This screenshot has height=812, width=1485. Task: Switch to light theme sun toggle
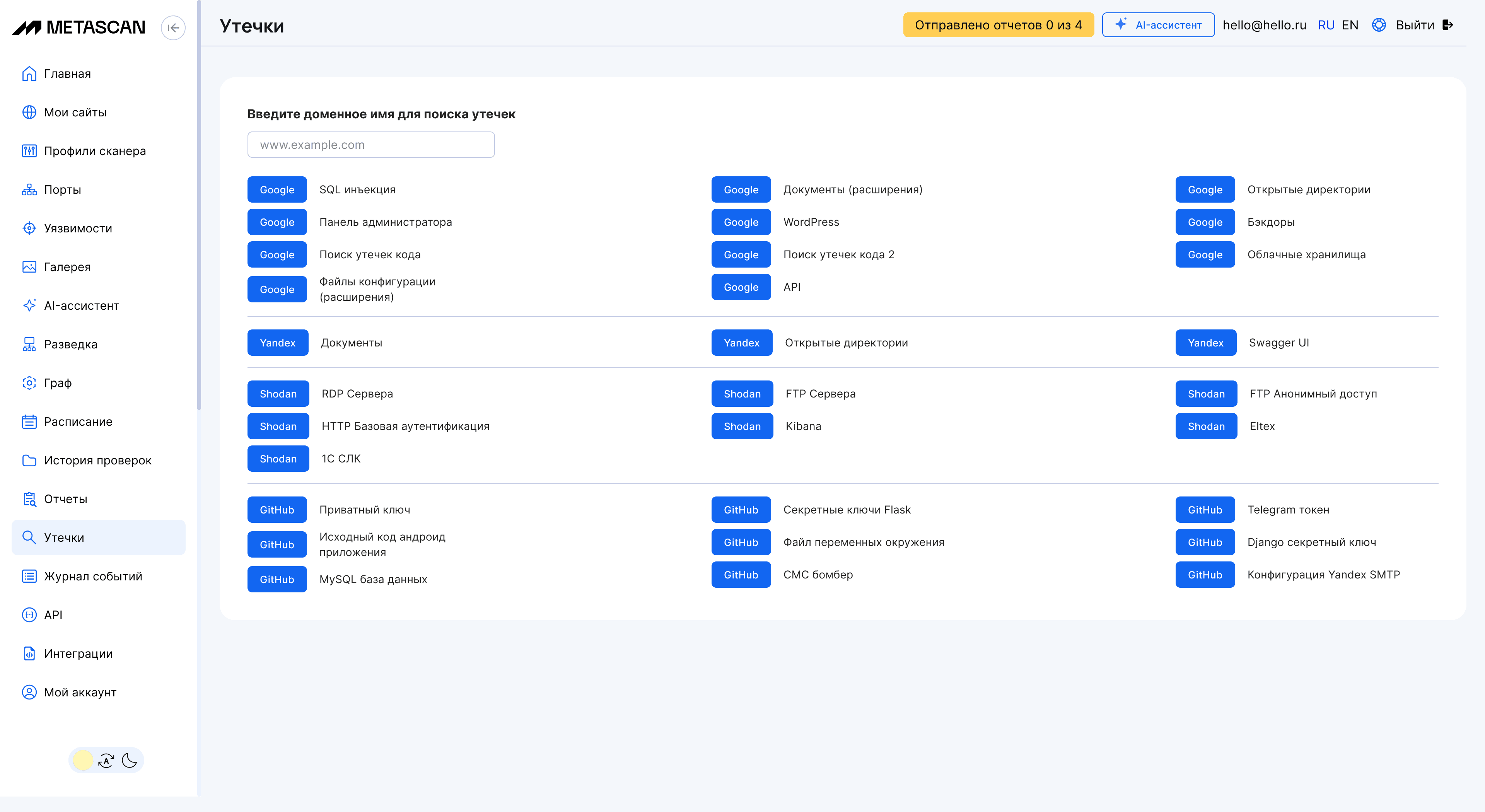coord(83,760)
